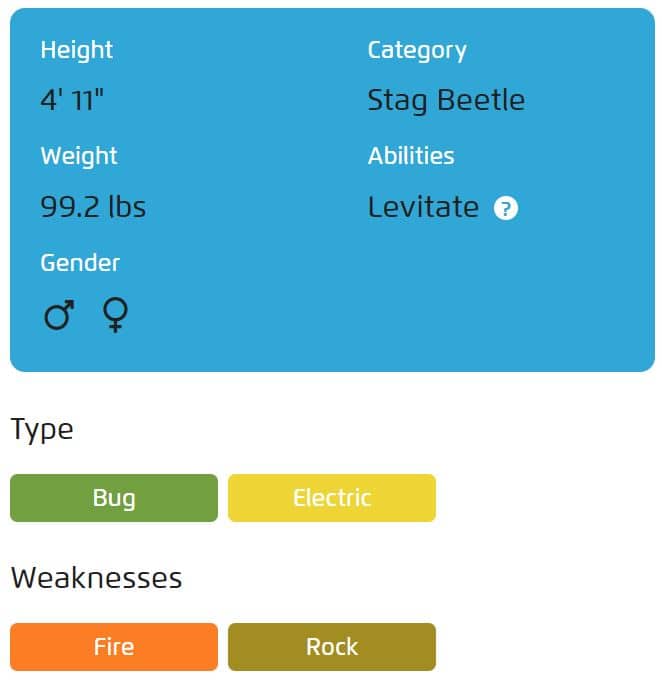
Task: Click the Stag Beetle category text
Action: pos(446,101)
